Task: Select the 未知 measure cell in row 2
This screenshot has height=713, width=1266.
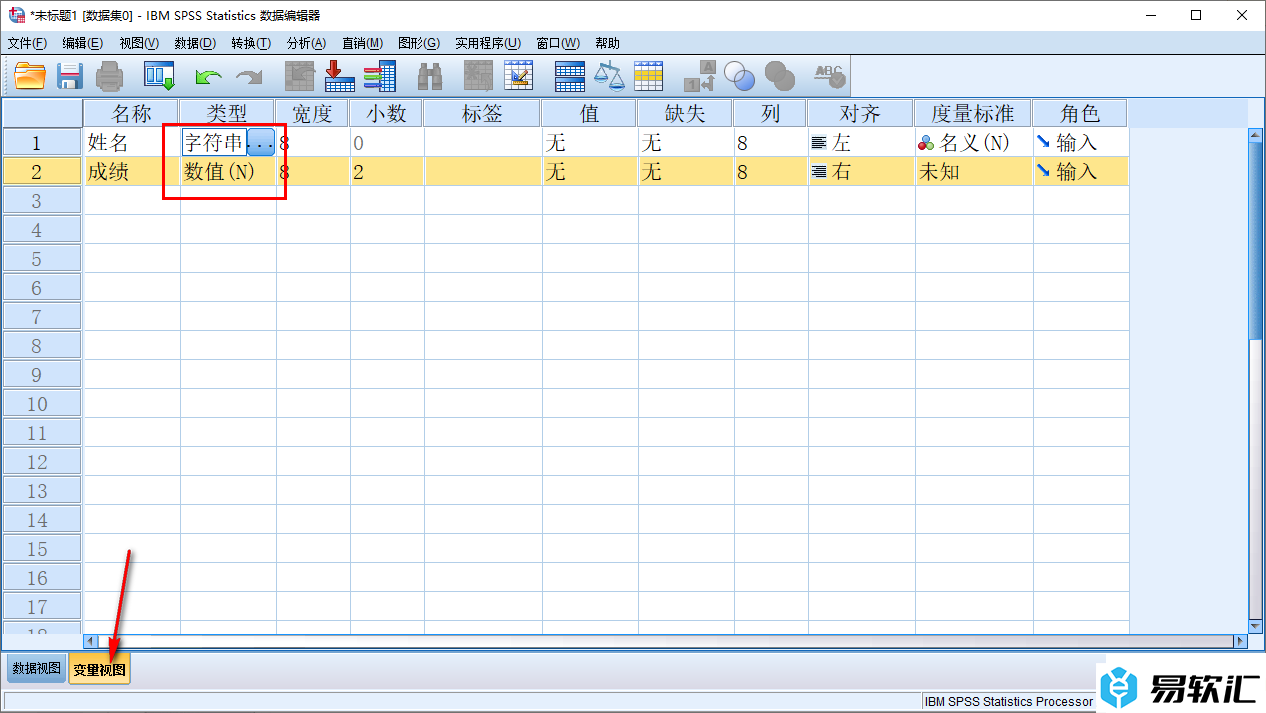Action: pos(974,172)
